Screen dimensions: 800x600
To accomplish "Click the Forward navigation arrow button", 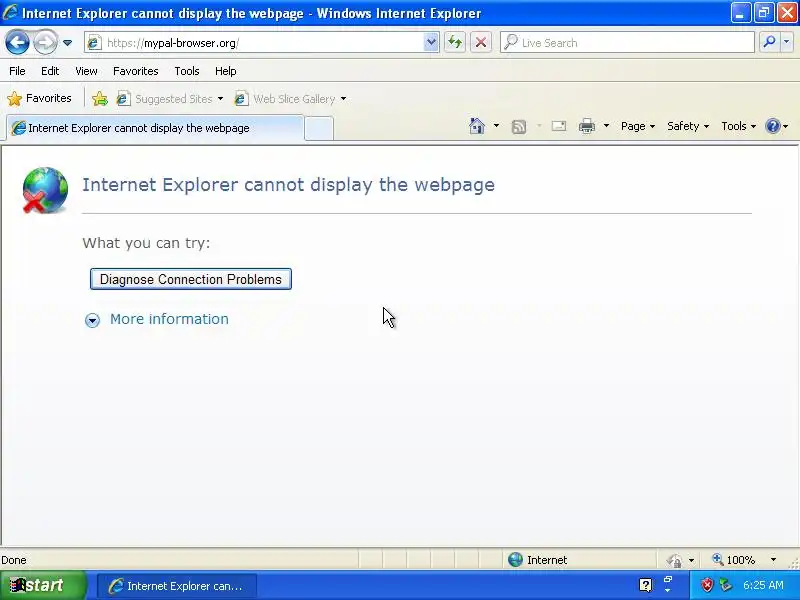I will pos(45,43).
